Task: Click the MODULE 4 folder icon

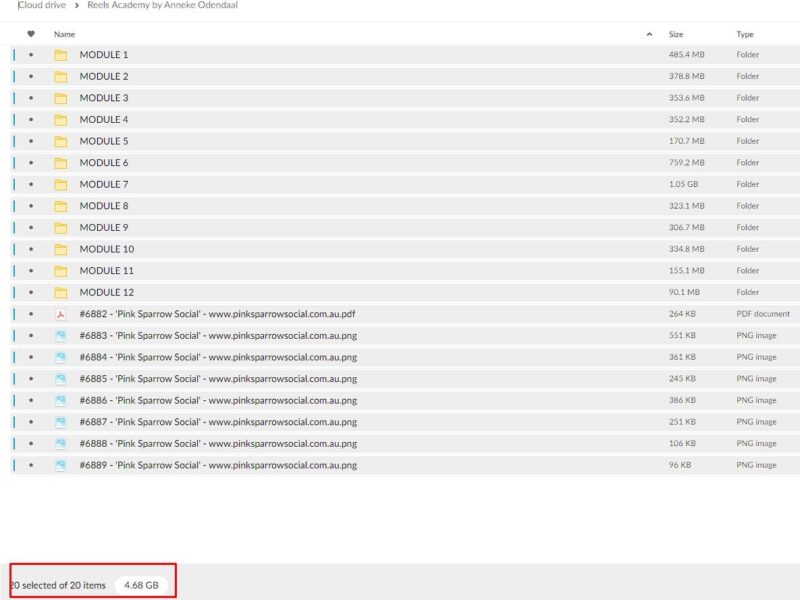Action: coord(61,120)
